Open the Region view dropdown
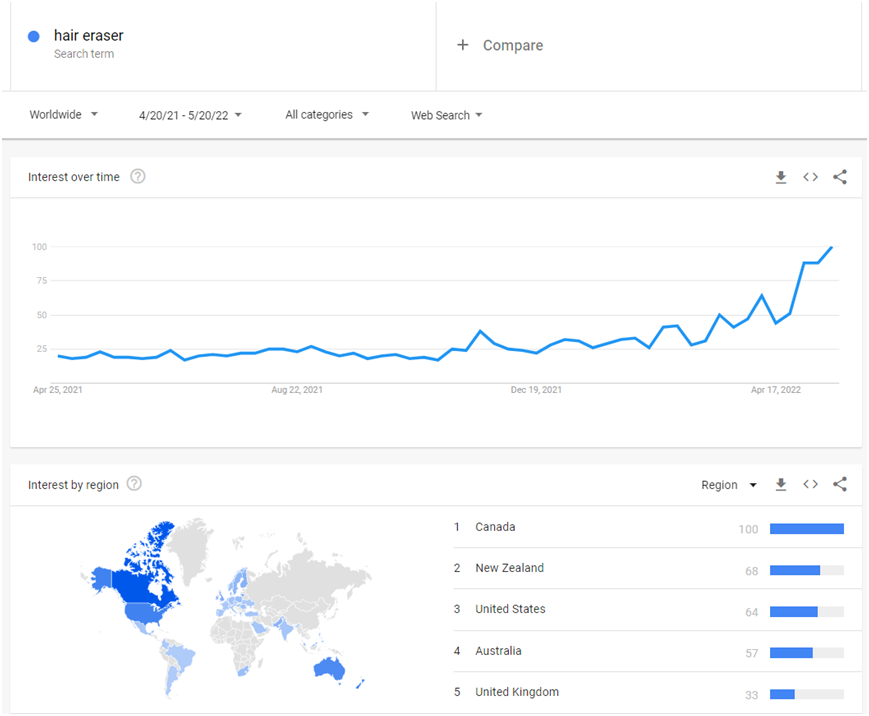This screenshot has height=716, width=869. pos(729,485)
